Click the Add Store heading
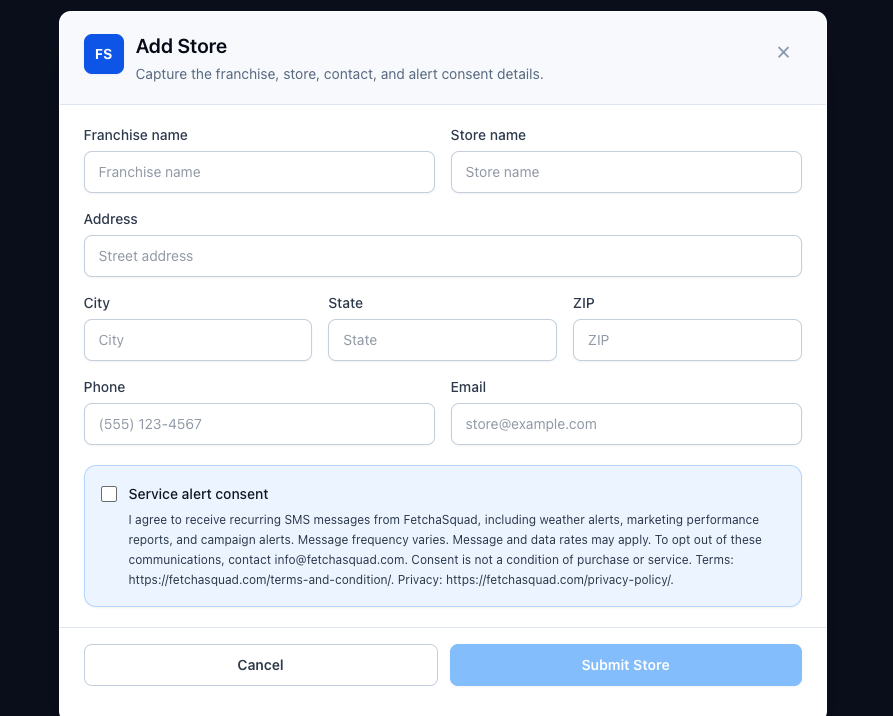 [x=181, y=46]
